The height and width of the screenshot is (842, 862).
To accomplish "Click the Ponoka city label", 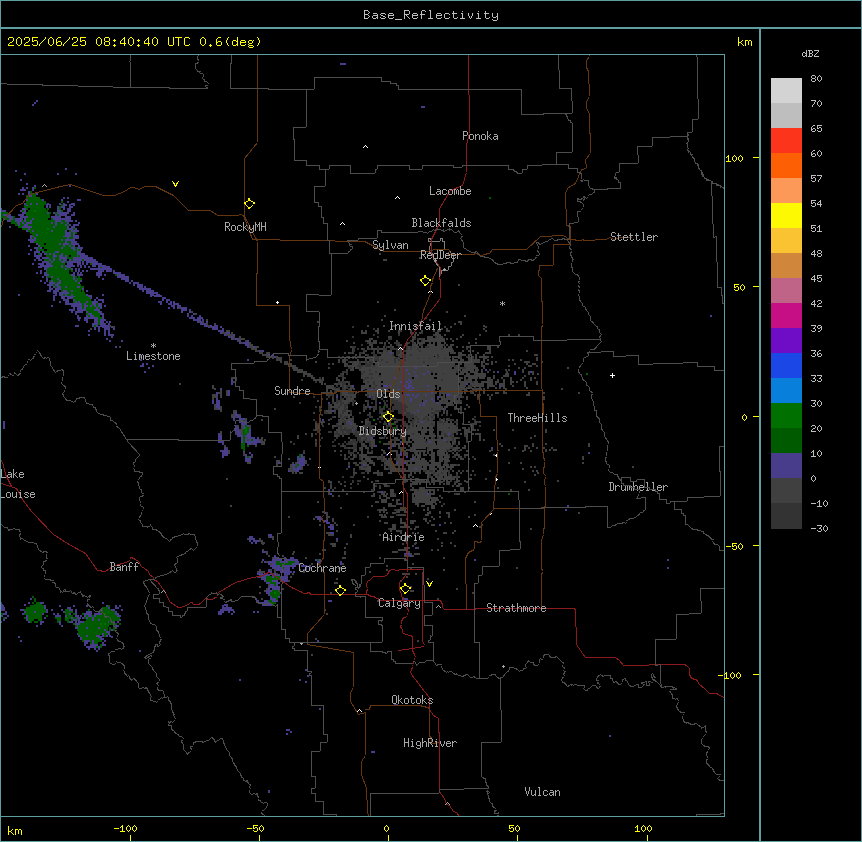I will click(x=480, y=136).
